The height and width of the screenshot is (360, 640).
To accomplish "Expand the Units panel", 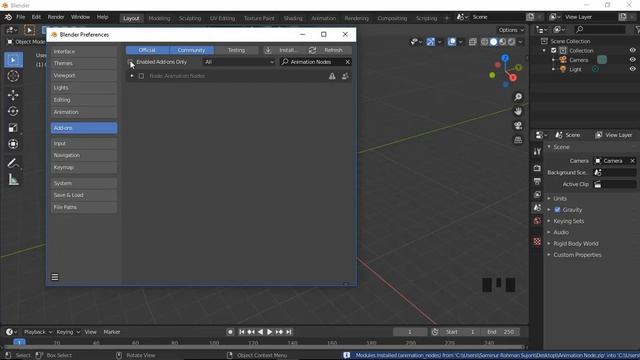I will pyautogui.click(x=560, y=198).
